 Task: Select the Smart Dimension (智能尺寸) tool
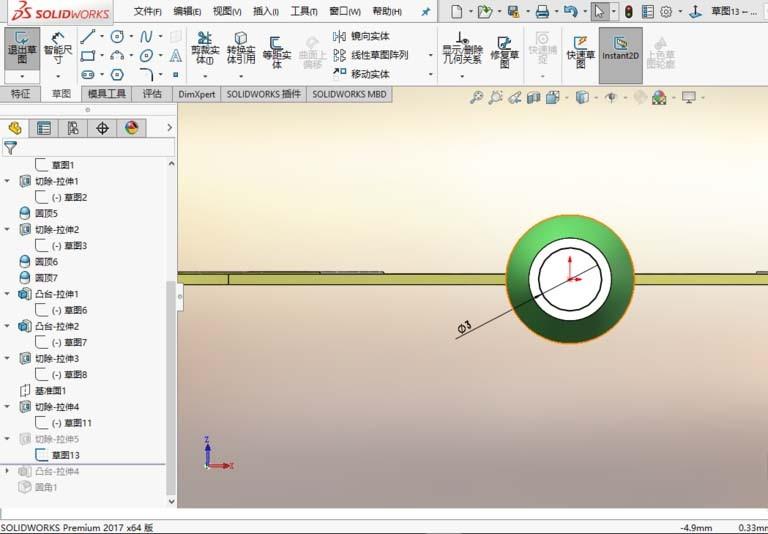click(x=58, y=49)
